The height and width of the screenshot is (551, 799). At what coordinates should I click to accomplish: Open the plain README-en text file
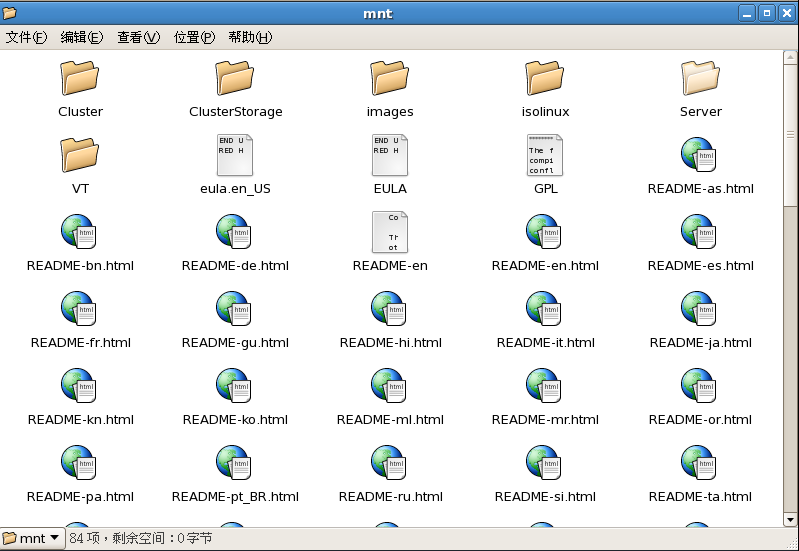390,232
